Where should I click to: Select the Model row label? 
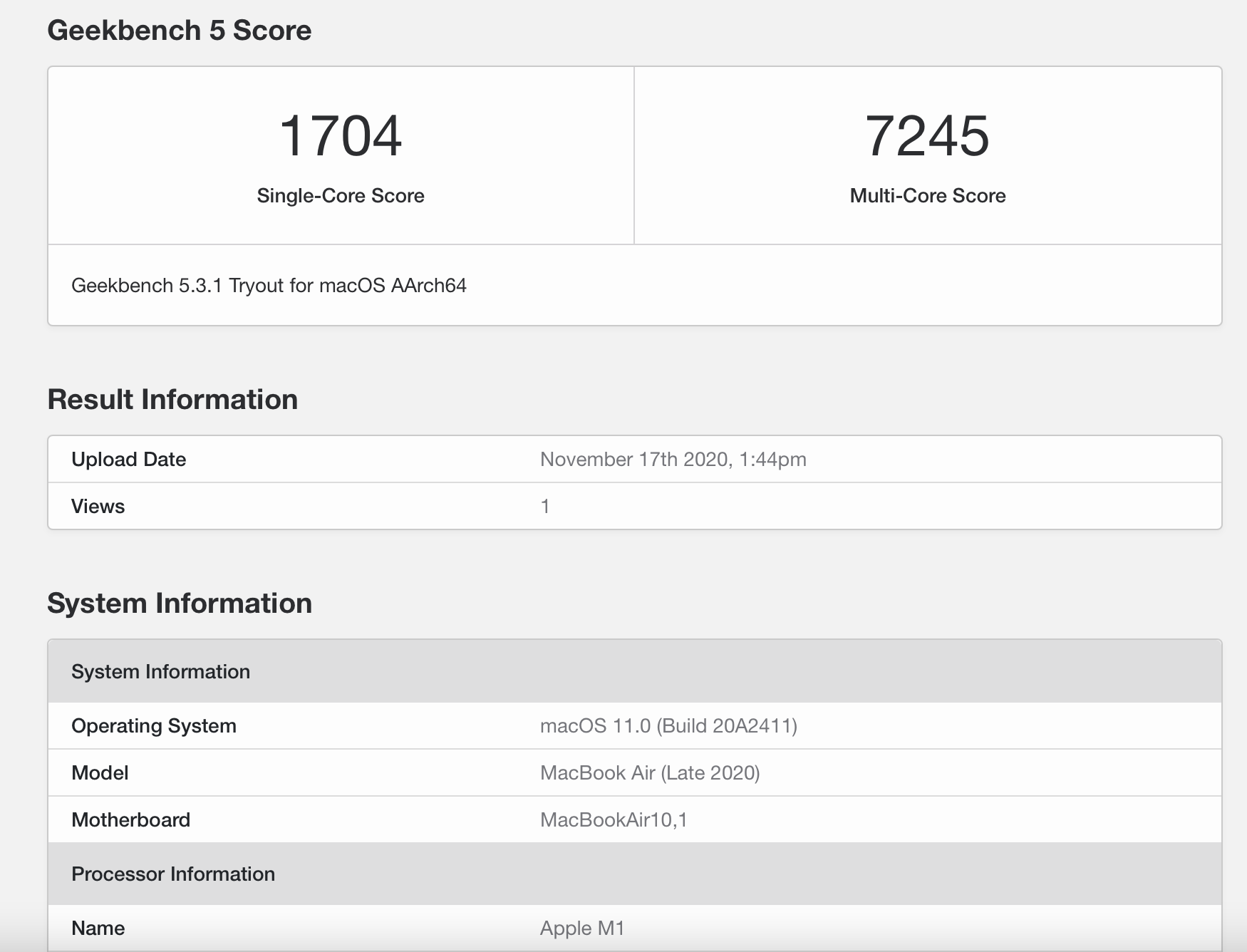coord(100,772)
